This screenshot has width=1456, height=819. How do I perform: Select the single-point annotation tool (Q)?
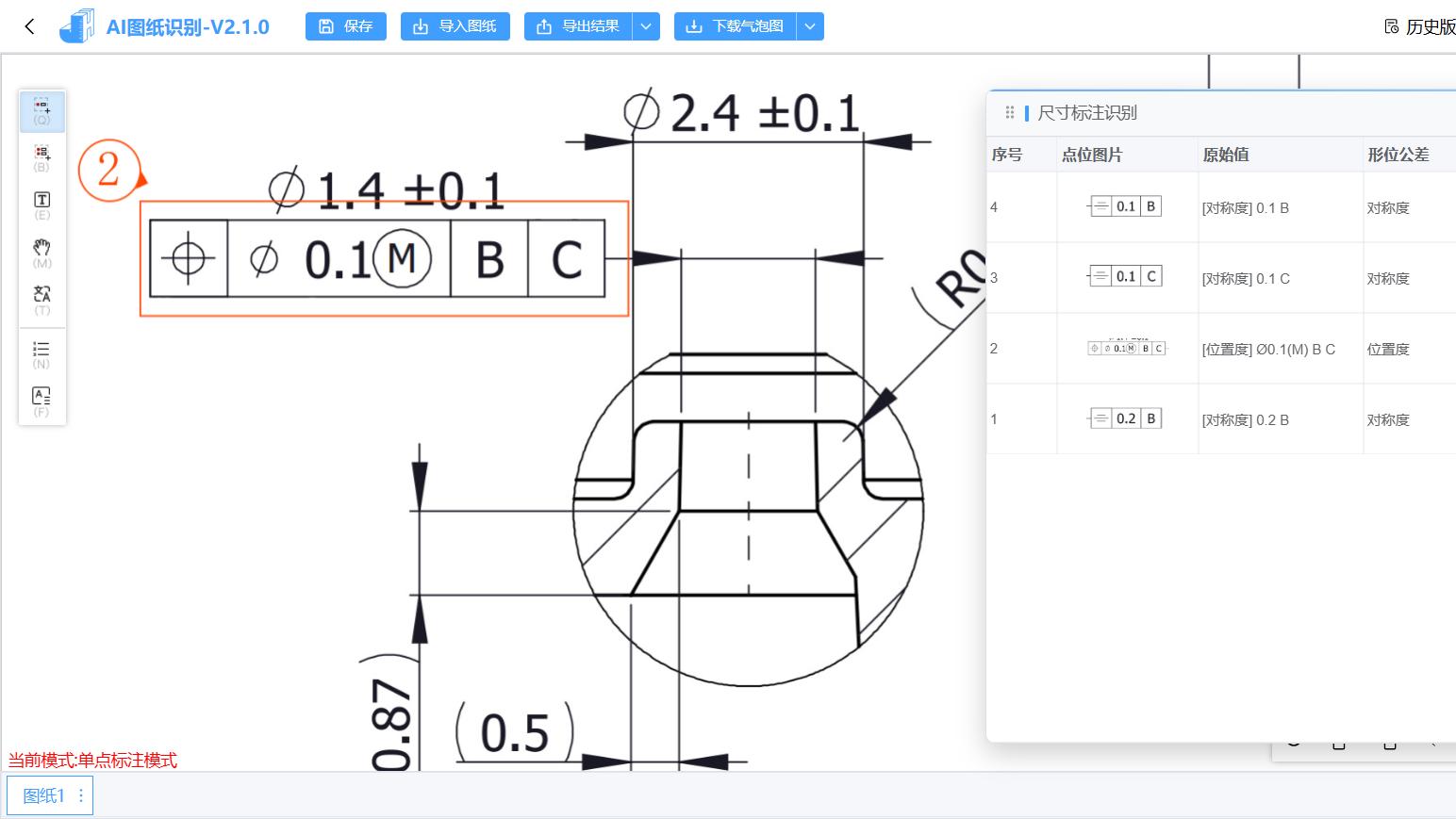(42, 111)
